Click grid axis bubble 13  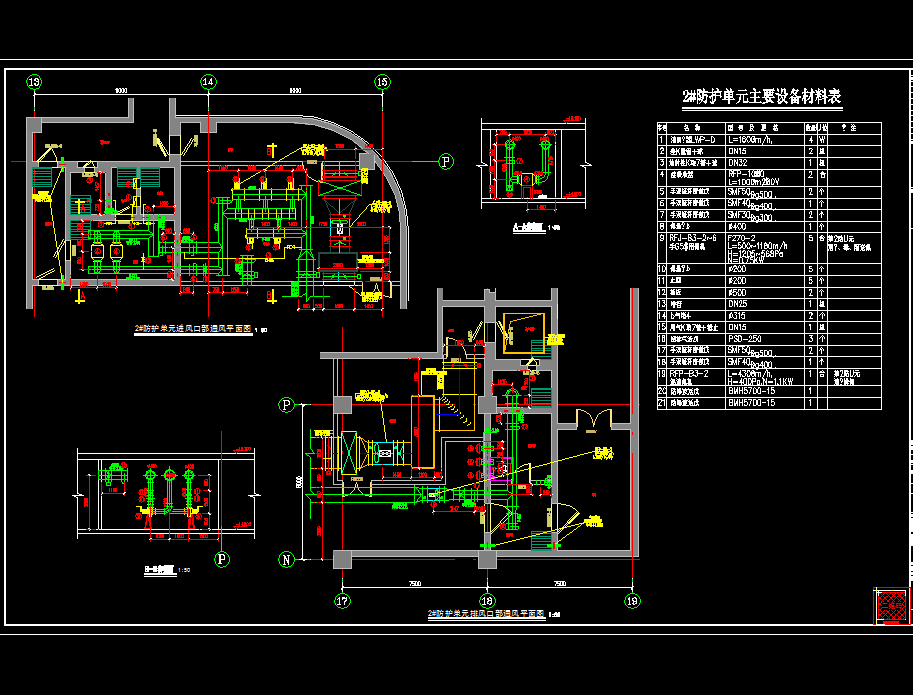point(34,82)
